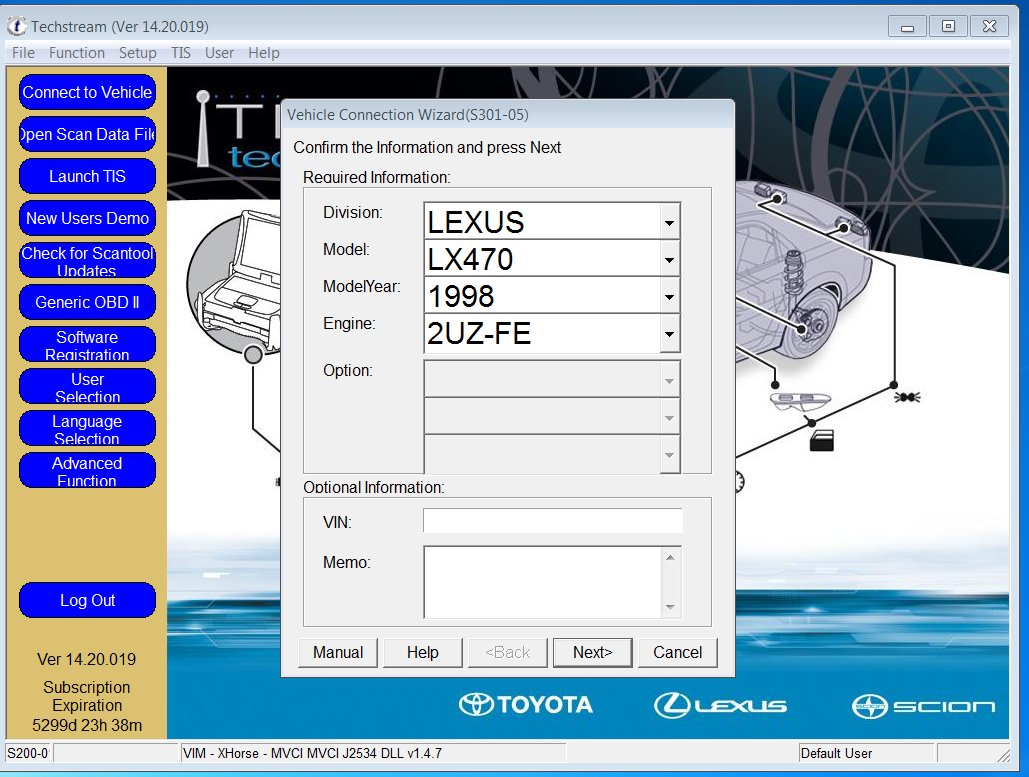This screenshot has width=1029, height=777.
Task: Click the Connect to Vehicle button
Action: coord(87,93)
